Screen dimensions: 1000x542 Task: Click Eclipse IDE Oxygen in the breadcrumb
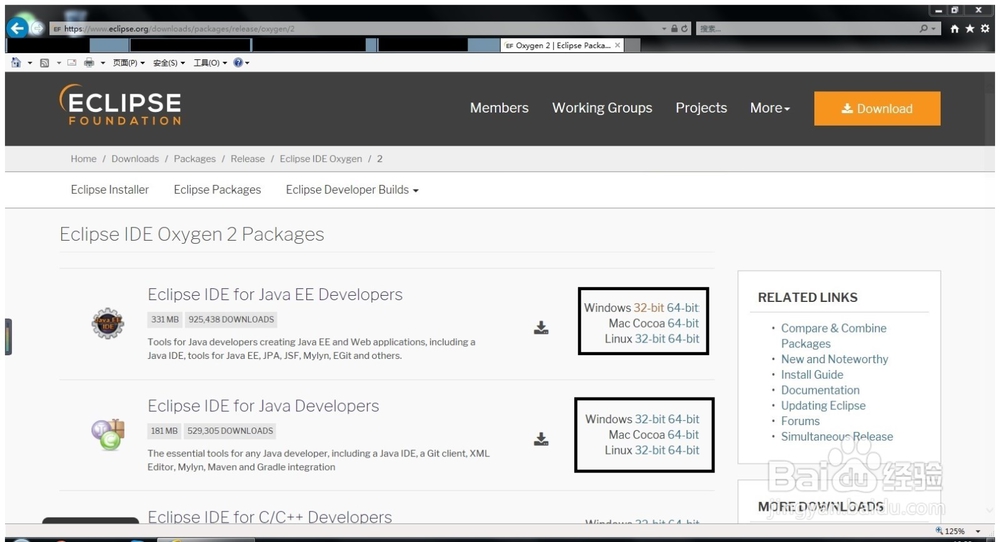(x=321, y=159)
